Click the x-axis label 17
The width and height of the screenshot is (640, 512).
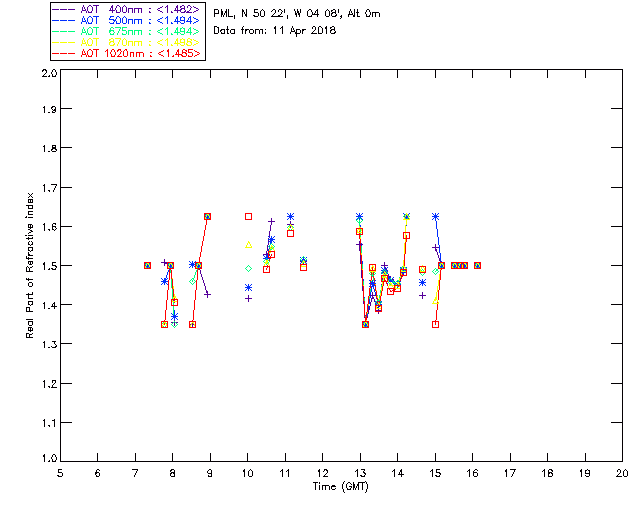[510, 473]
